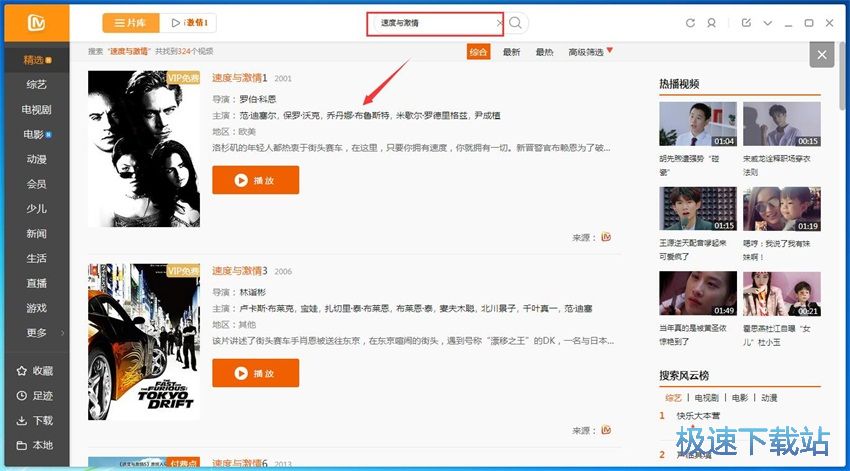Open video titled 王源逆天配音
Image resolution: width=850 pixels, height=471 pixels.
692,249
